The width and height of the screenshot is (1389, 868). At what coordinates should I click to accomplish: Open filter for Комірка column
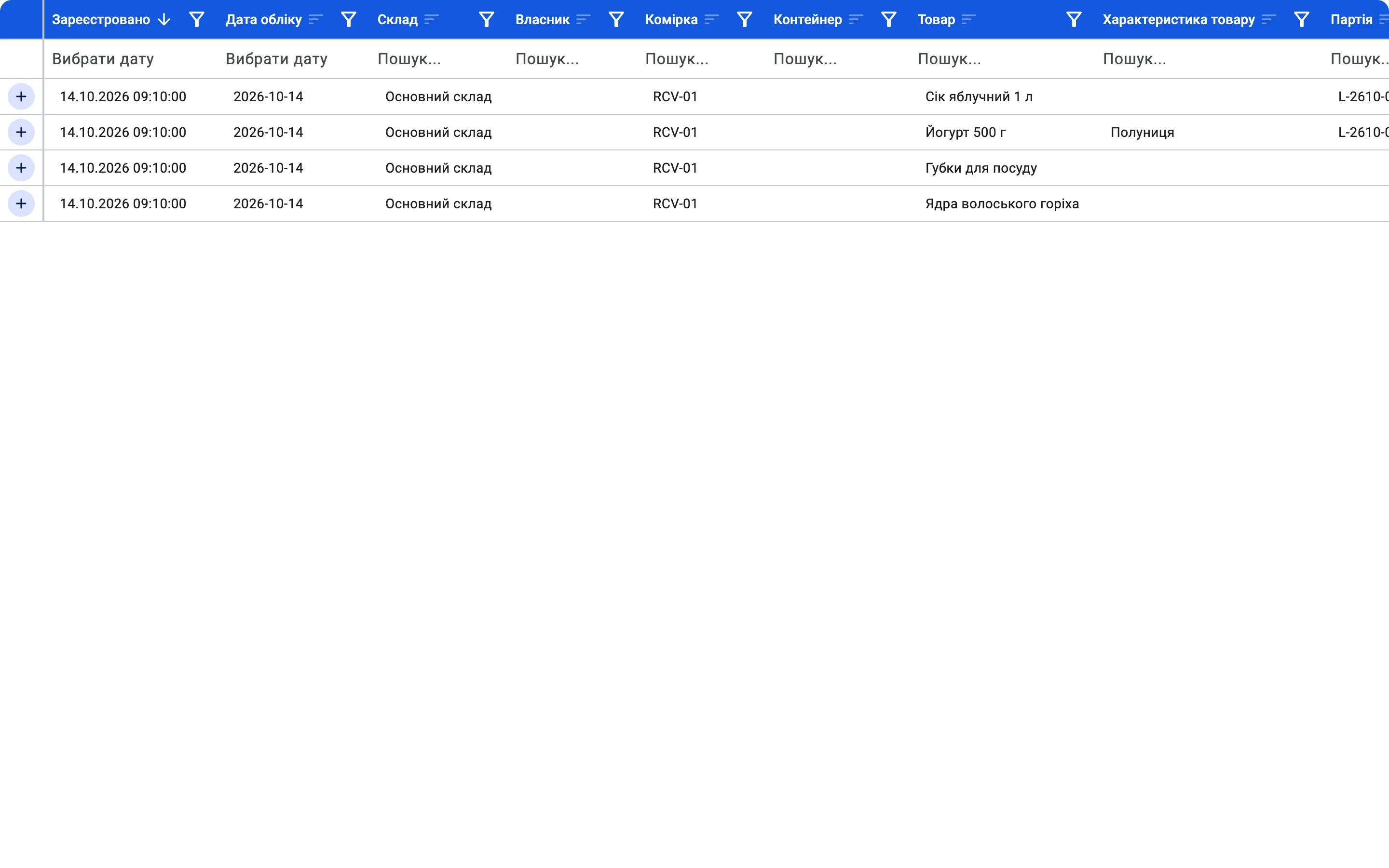745,19
